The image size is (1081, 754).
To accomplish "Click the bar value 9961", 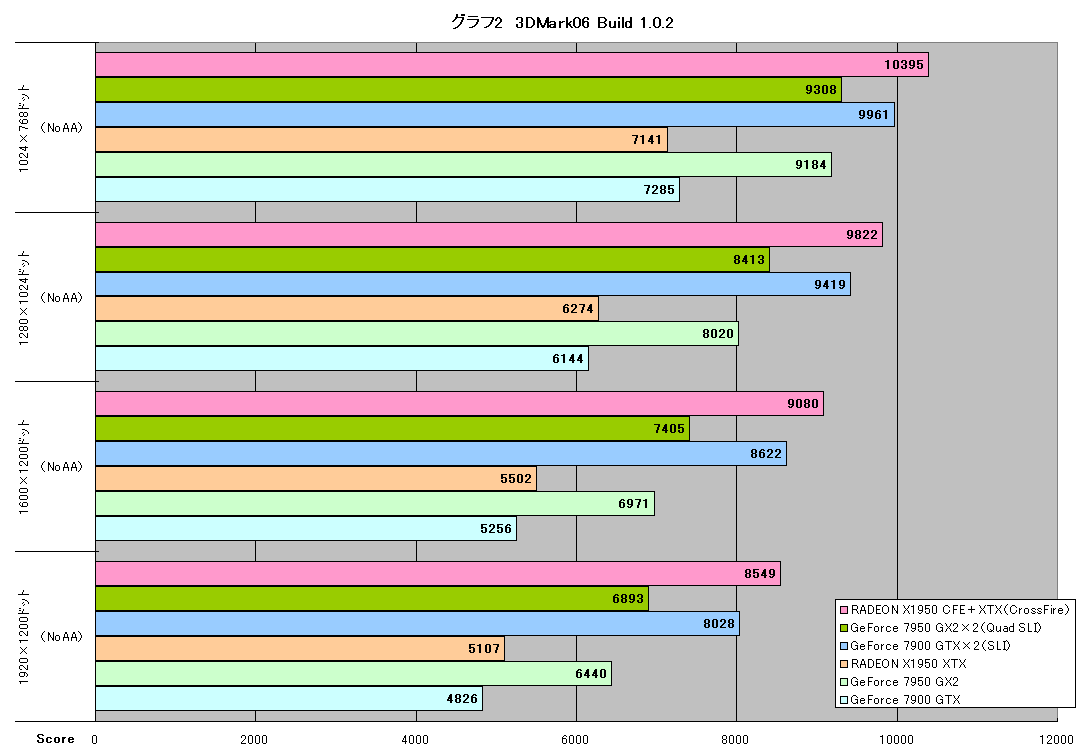I will coord(873,114).
